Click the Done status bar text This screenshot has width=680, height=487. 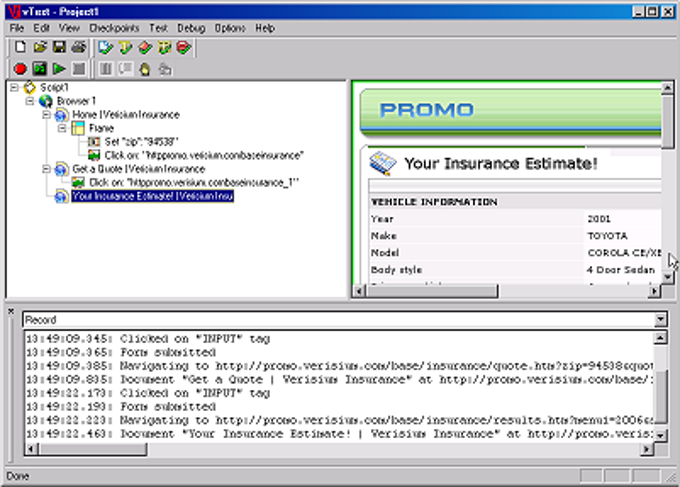(18, 476)
